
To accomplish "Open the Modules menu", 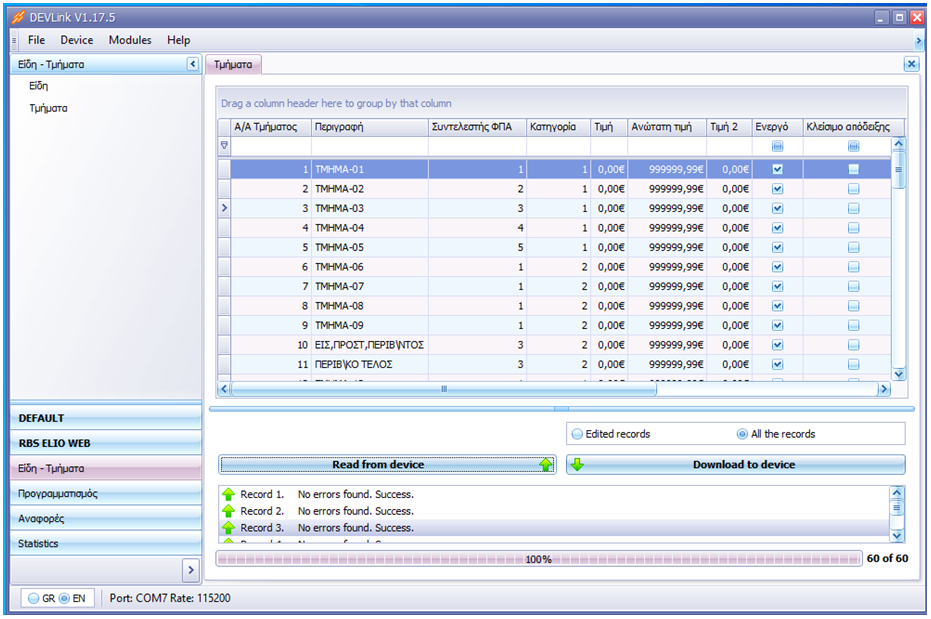I will pyautogui.click(x=130, y=40).
